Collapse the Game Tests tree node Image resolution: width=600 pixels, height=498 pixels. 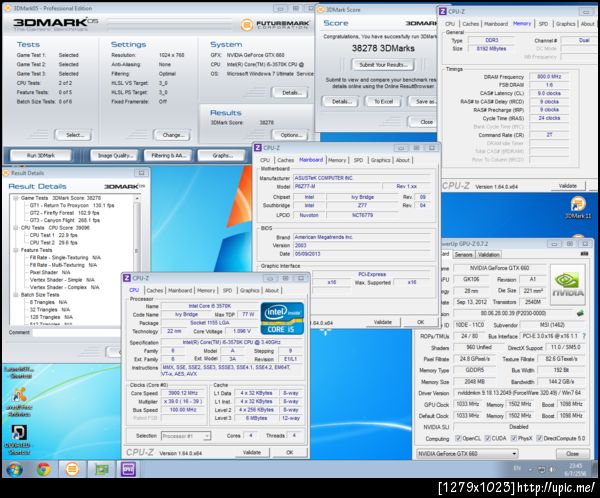13,198
